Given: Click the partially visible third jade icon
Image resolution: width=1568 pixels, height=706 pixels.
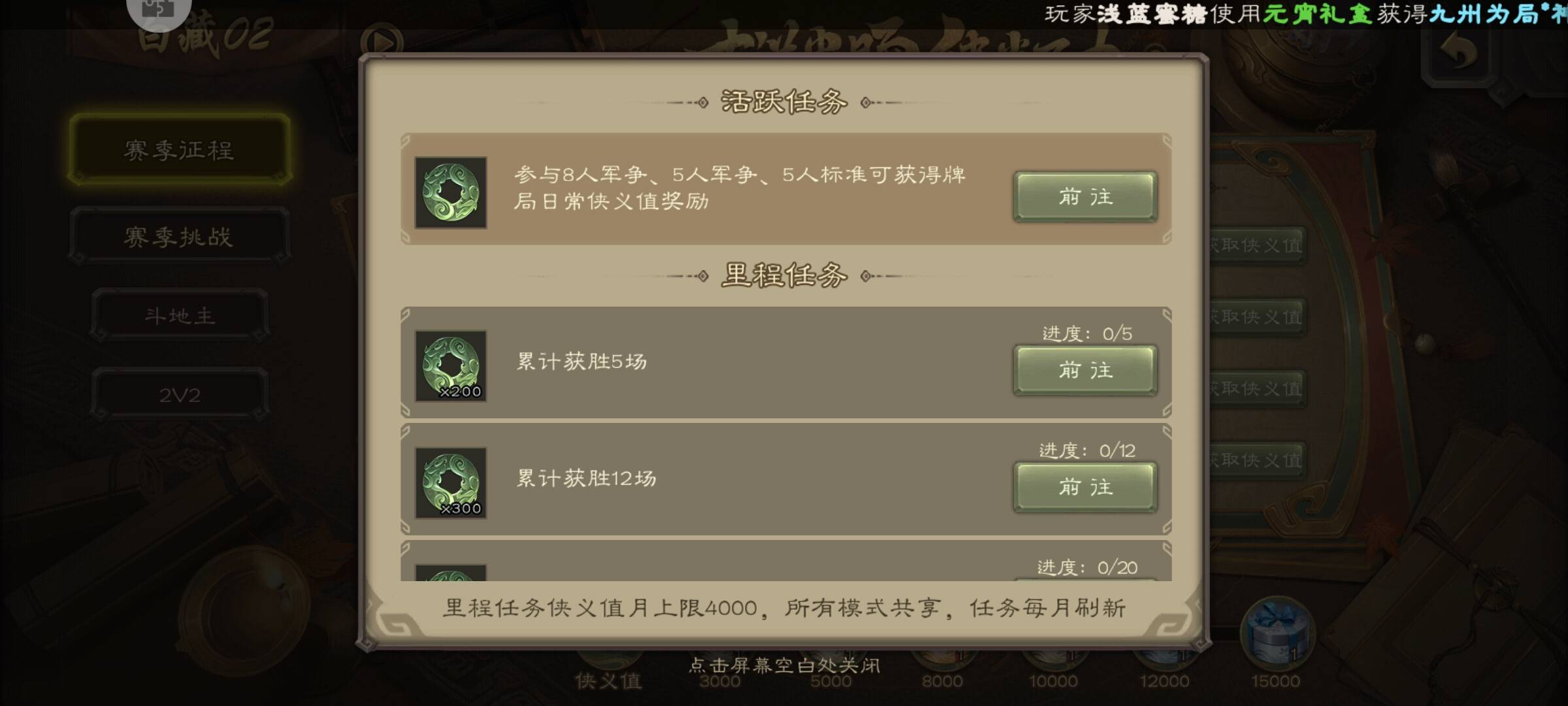Looking at the screenshot, I should pyautogui.click(x=451, y=573).
